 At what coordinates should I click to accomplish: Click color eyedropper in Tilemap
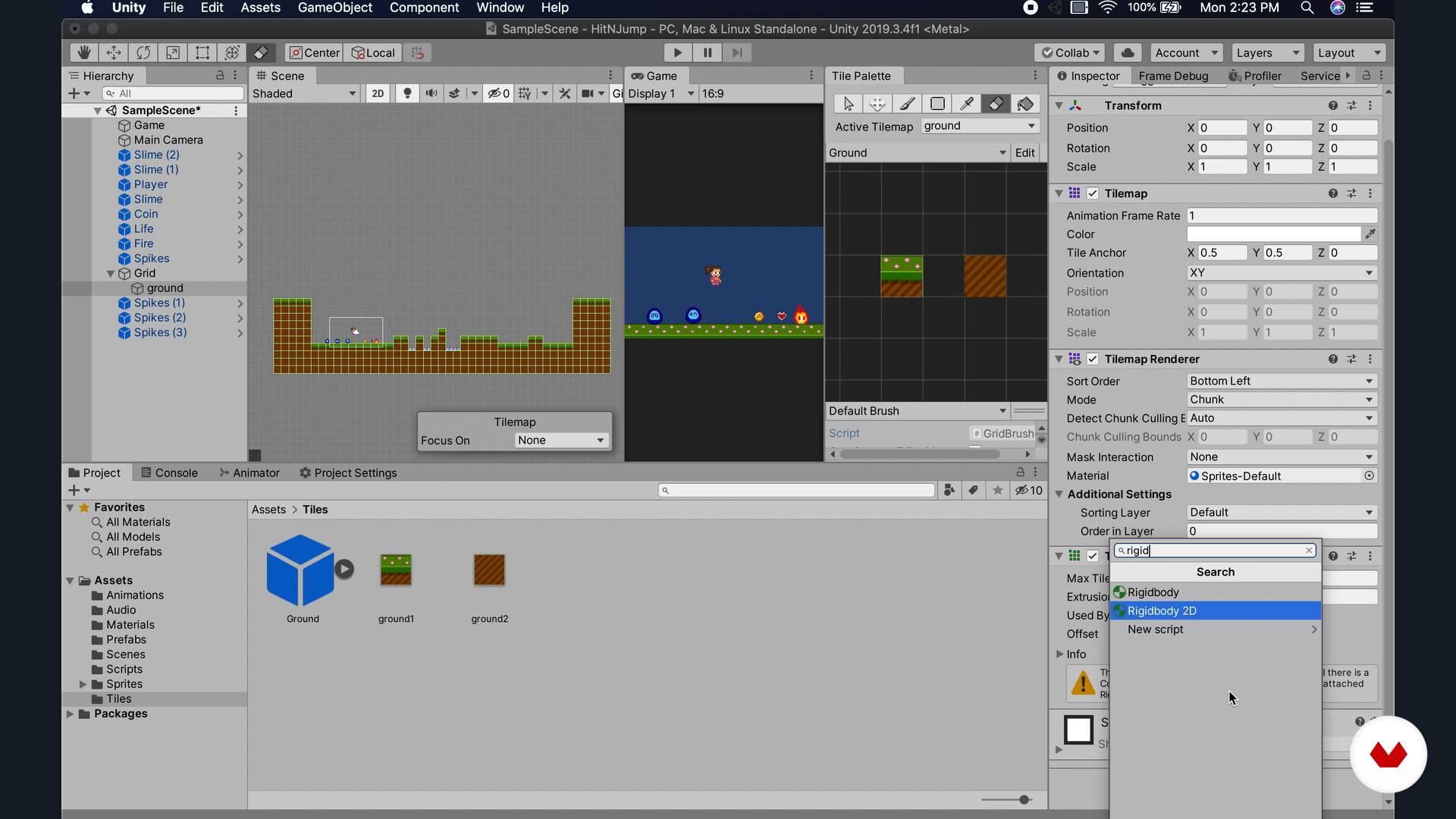click(1370, 234)
